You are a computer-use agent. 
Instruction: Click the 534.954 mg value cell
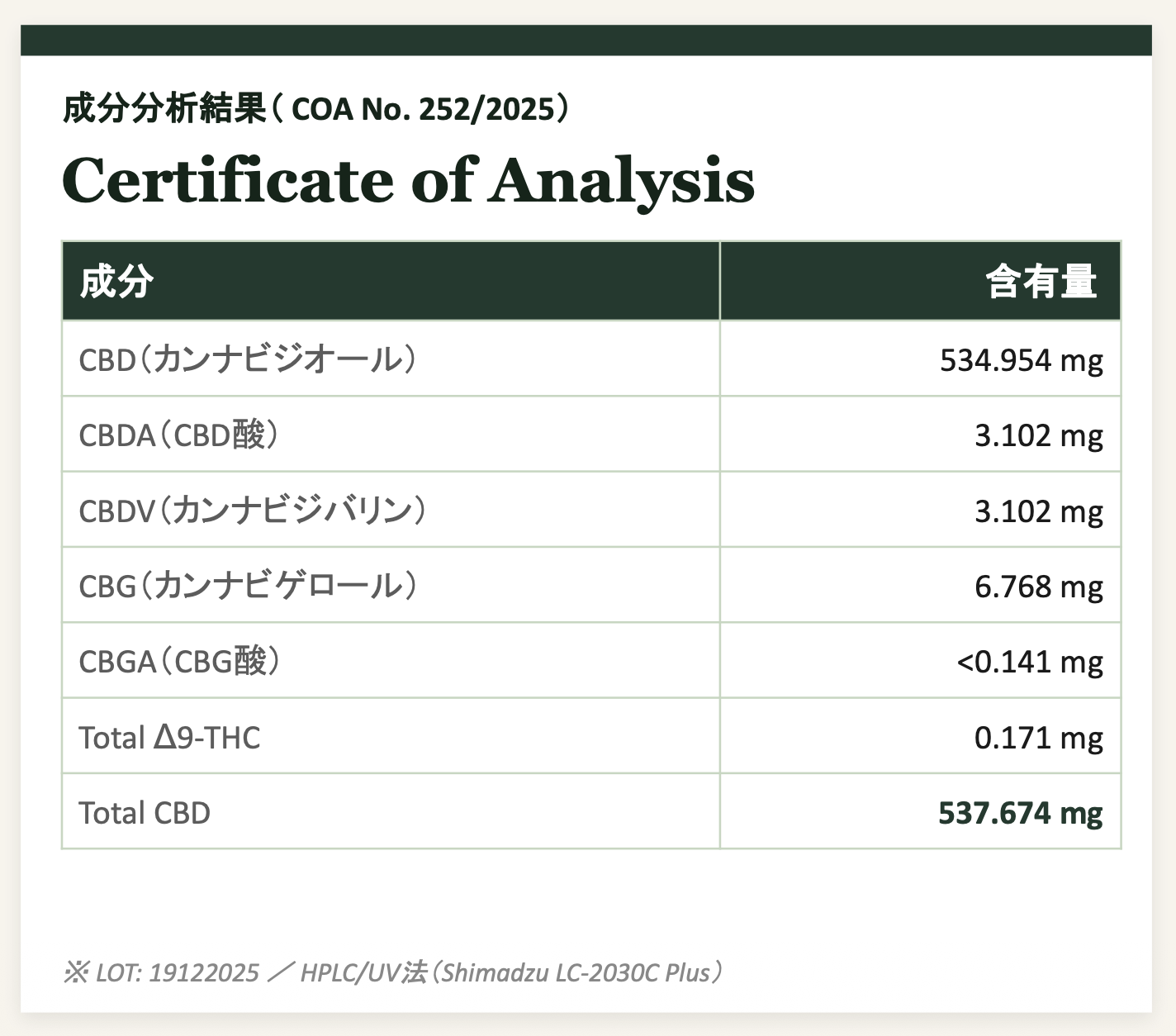pyautogui.click(x=1022, y=361)
